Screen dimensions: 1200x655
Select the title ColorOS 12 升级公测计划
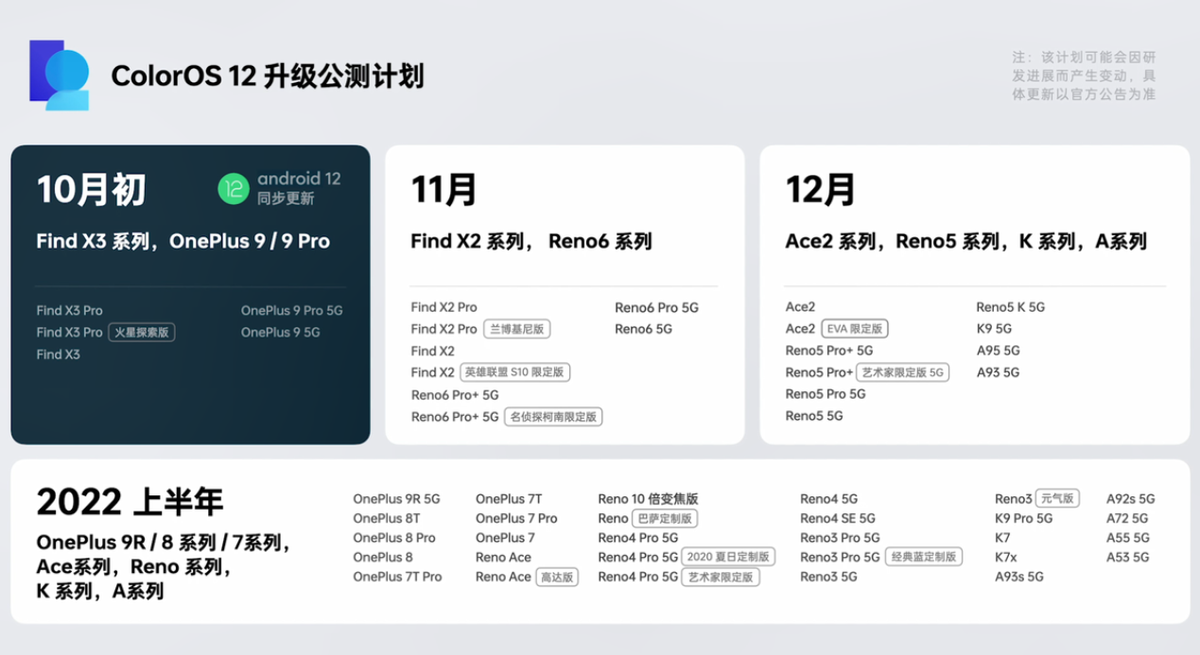267,76
